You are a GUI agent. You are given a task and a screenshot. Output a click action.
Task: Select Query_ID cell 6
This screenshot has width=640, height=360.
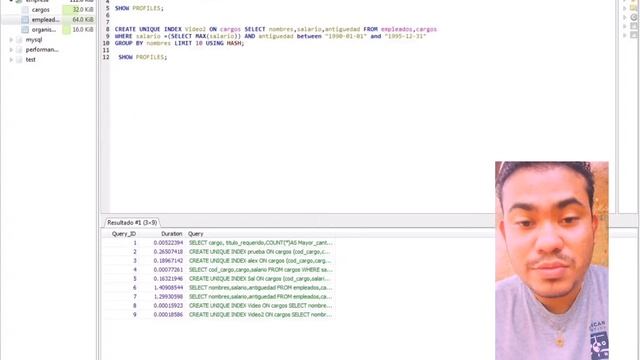click(x=135, y=288)
